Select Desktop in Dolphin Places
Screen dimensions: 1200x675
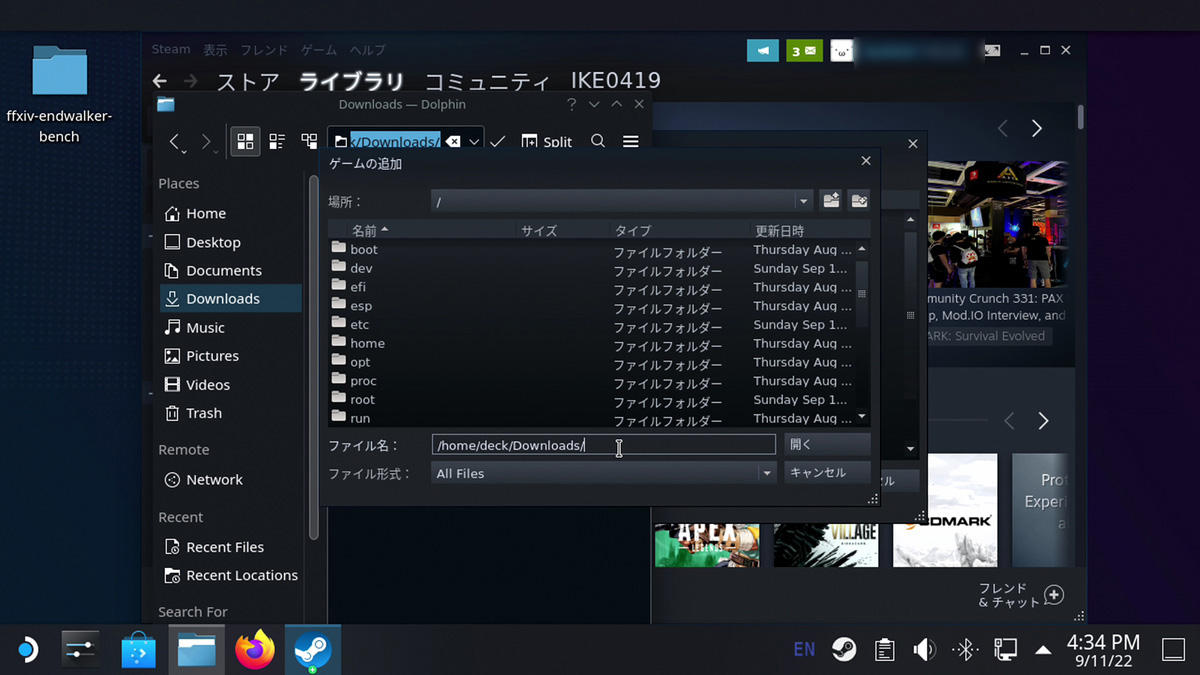pyautogui.click(x=230, y=242)
